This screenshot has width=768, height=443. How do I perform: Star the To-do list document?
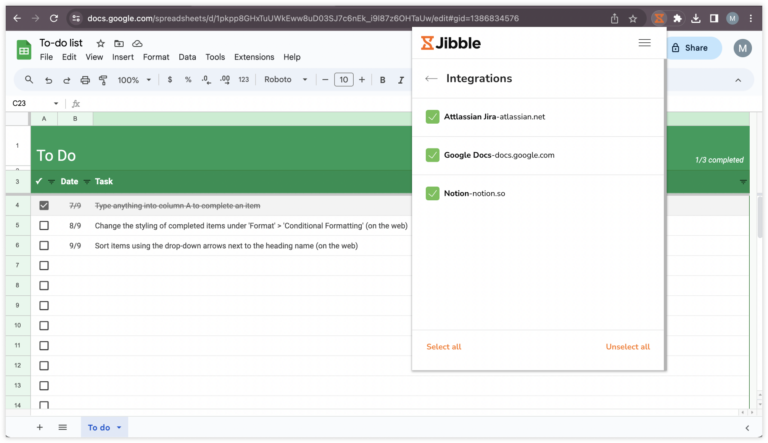(100, 44)
